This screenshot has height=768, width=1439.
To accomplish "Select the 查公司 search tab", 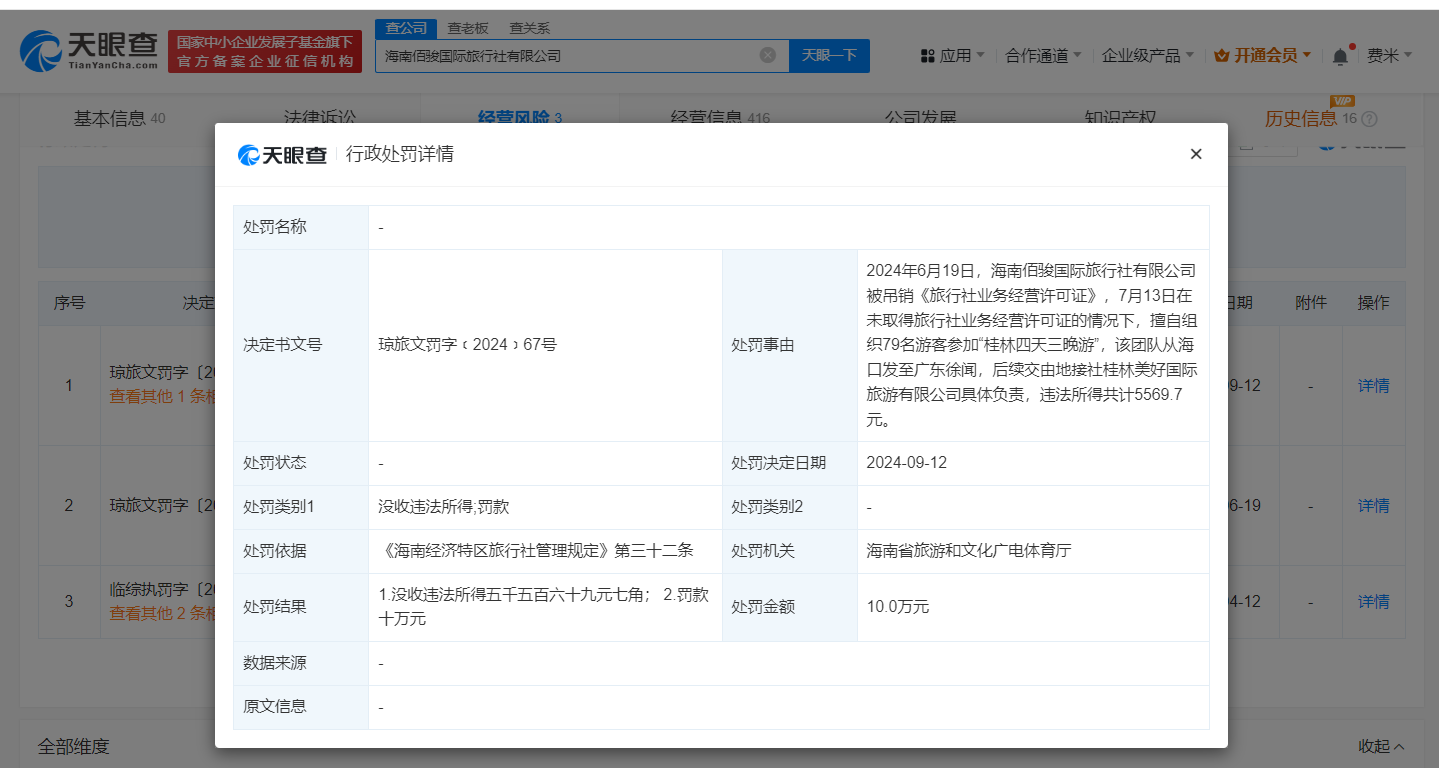I will [x=406, y=29].
